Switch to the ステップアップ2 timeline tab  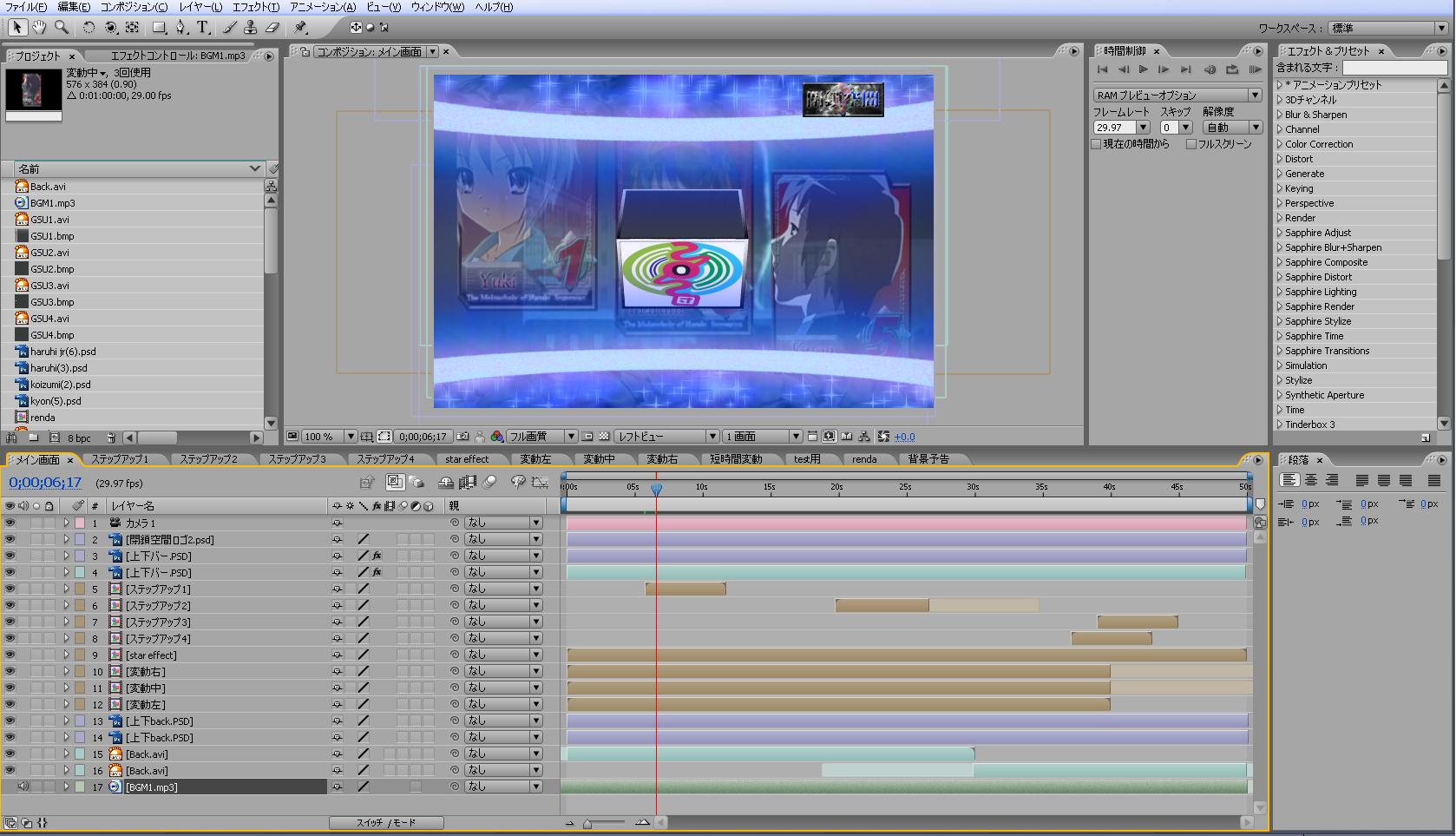point(208,459)
